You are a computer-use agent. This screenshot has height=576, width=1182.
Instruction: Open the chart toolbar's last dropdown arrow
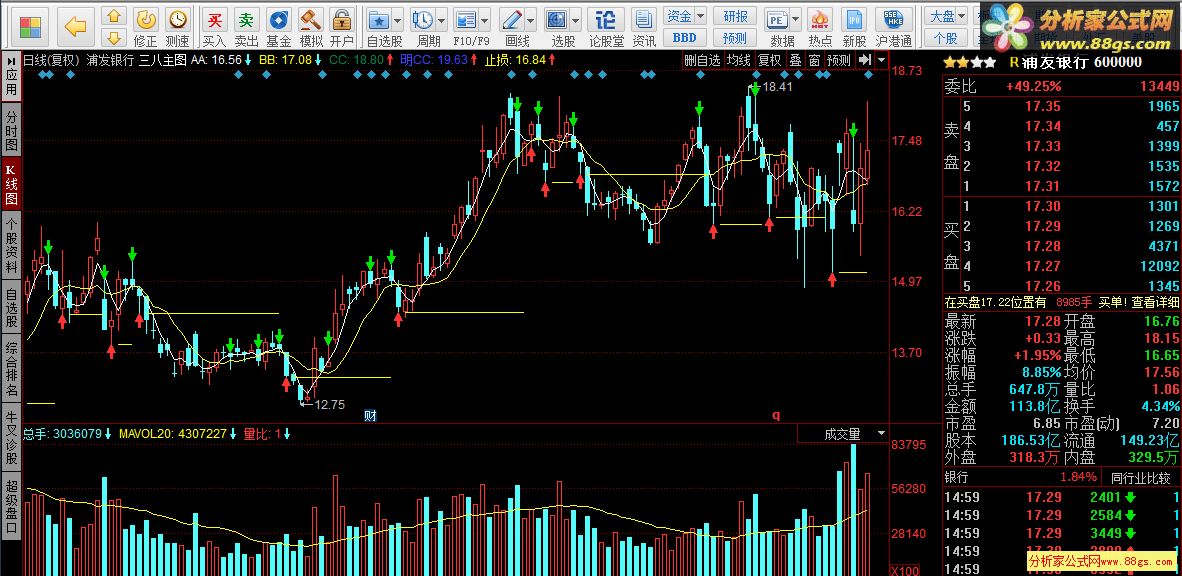coord(881,60)
